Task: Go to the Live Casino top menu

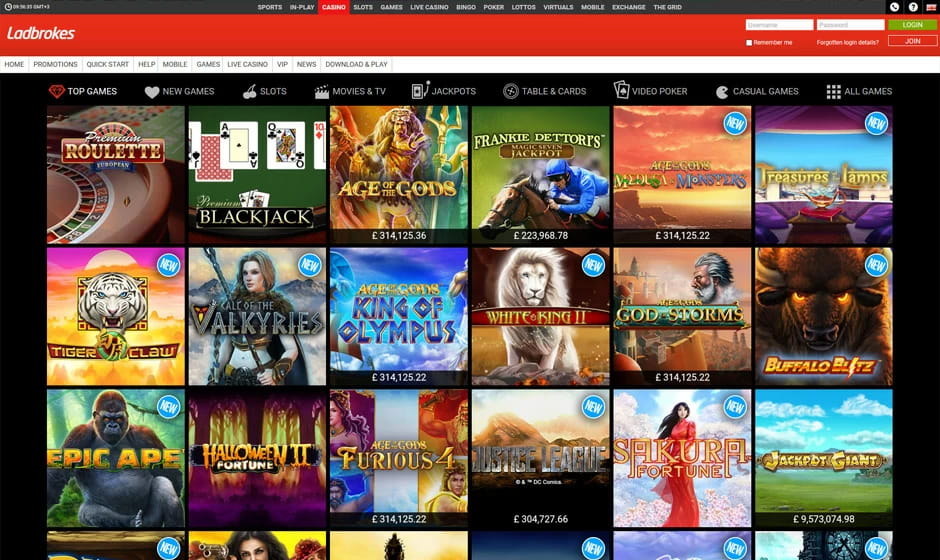Action: point(429,7)
